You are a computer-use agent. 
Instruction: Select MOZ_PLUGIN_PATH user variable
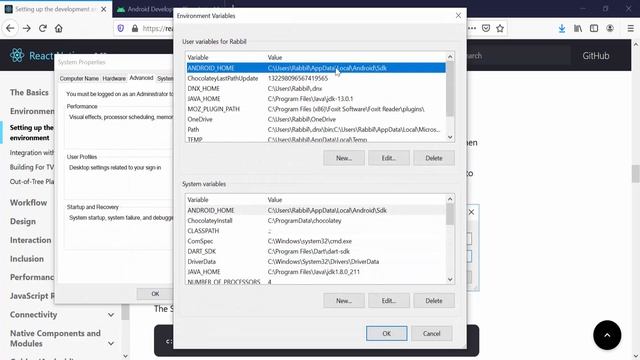click(x=316, y=109)
